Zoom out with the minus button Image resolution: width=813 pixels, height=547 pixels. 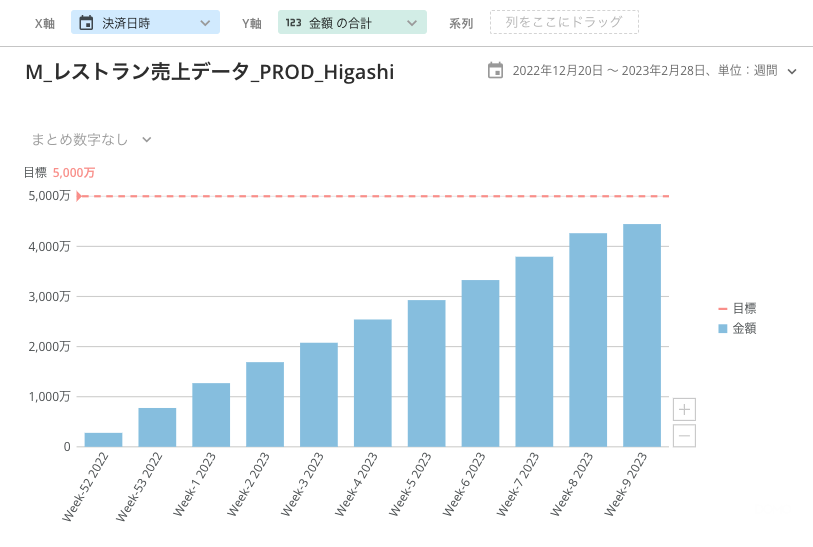point(684,436)
